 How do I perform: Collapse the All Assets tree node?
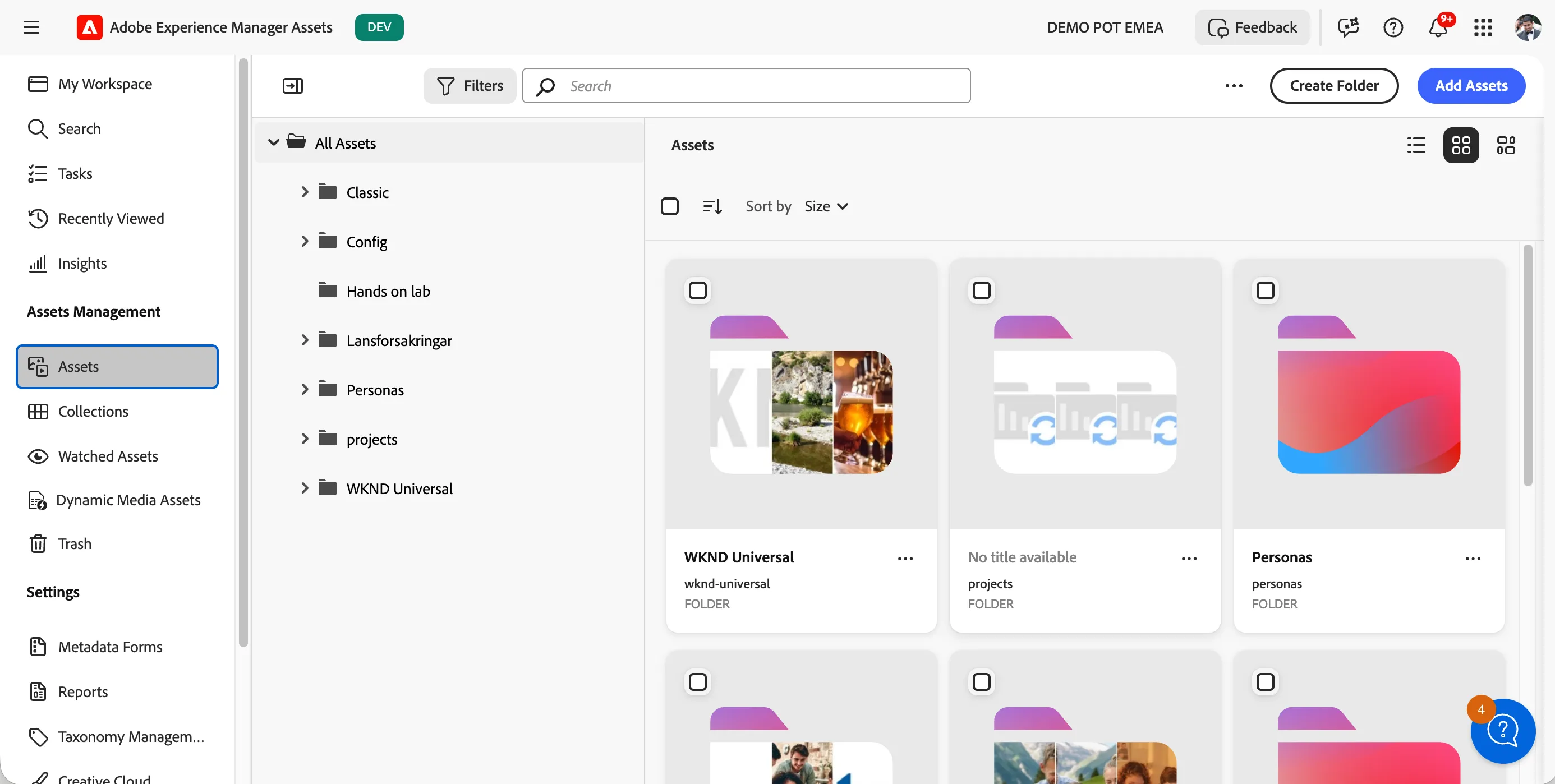273,142
